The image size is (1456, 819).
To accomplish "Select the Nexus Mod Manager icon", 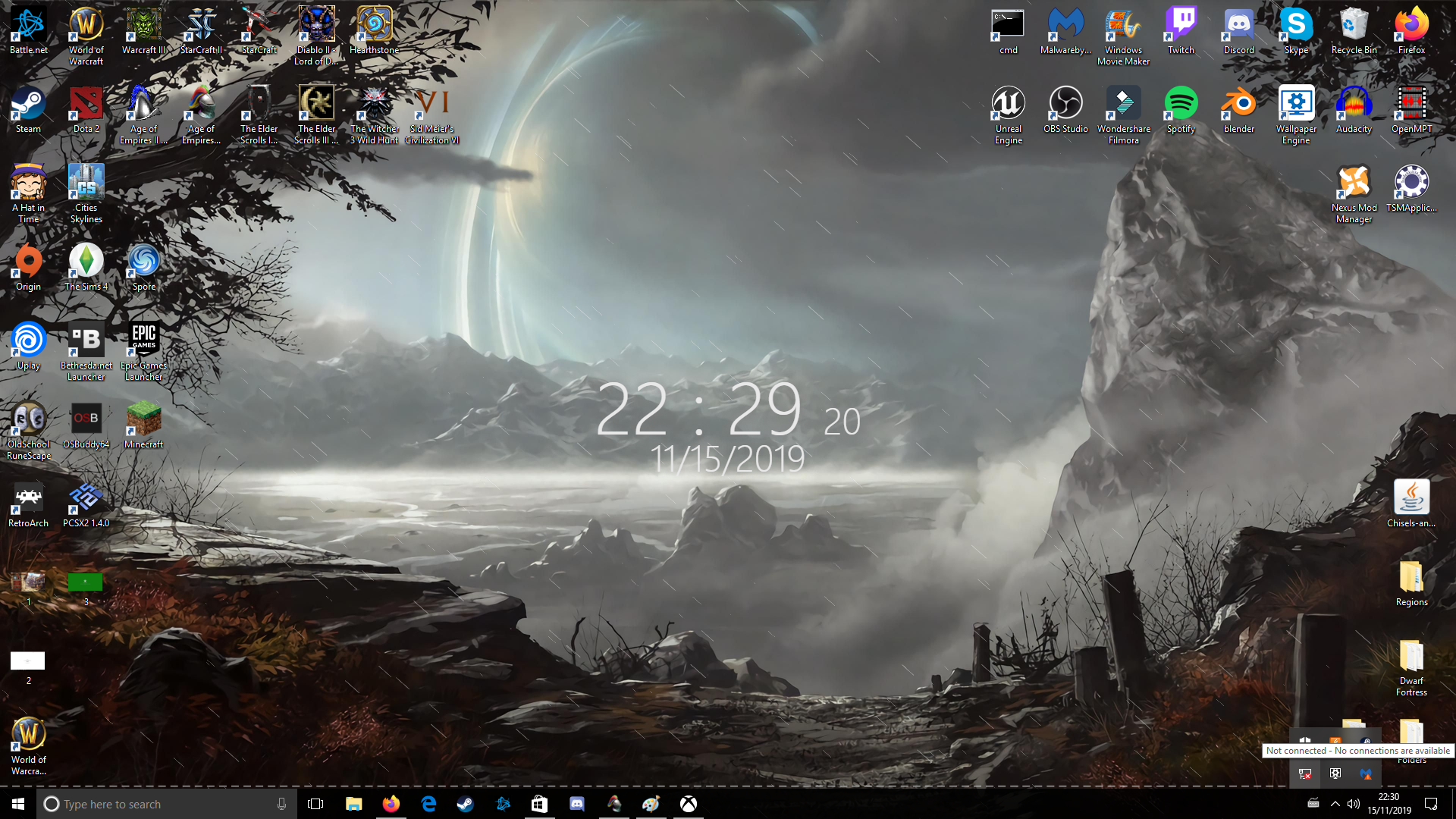I will [x=1354, y=195].
